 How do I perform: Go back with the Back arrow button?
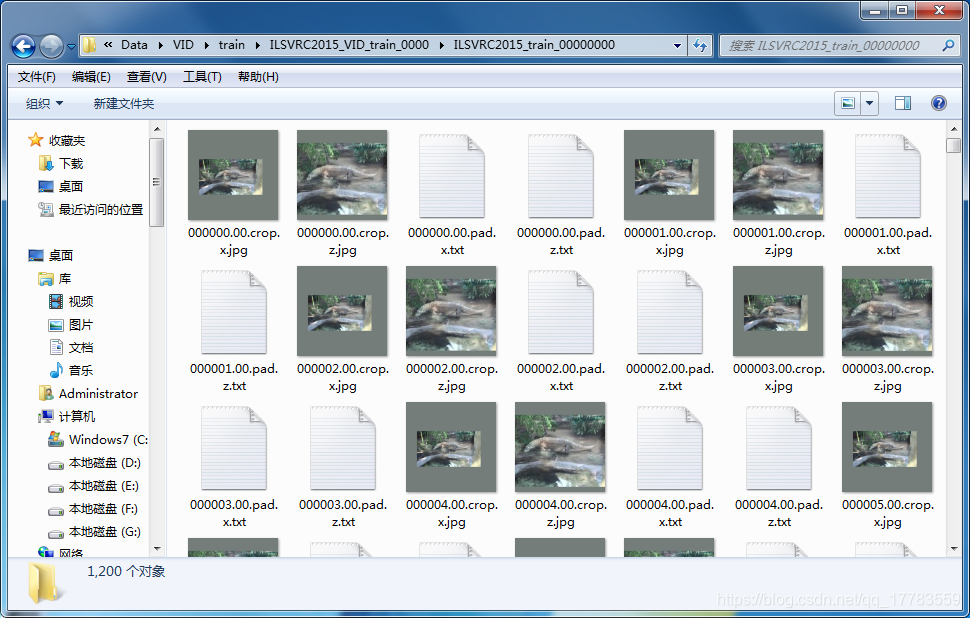[24, 46]
